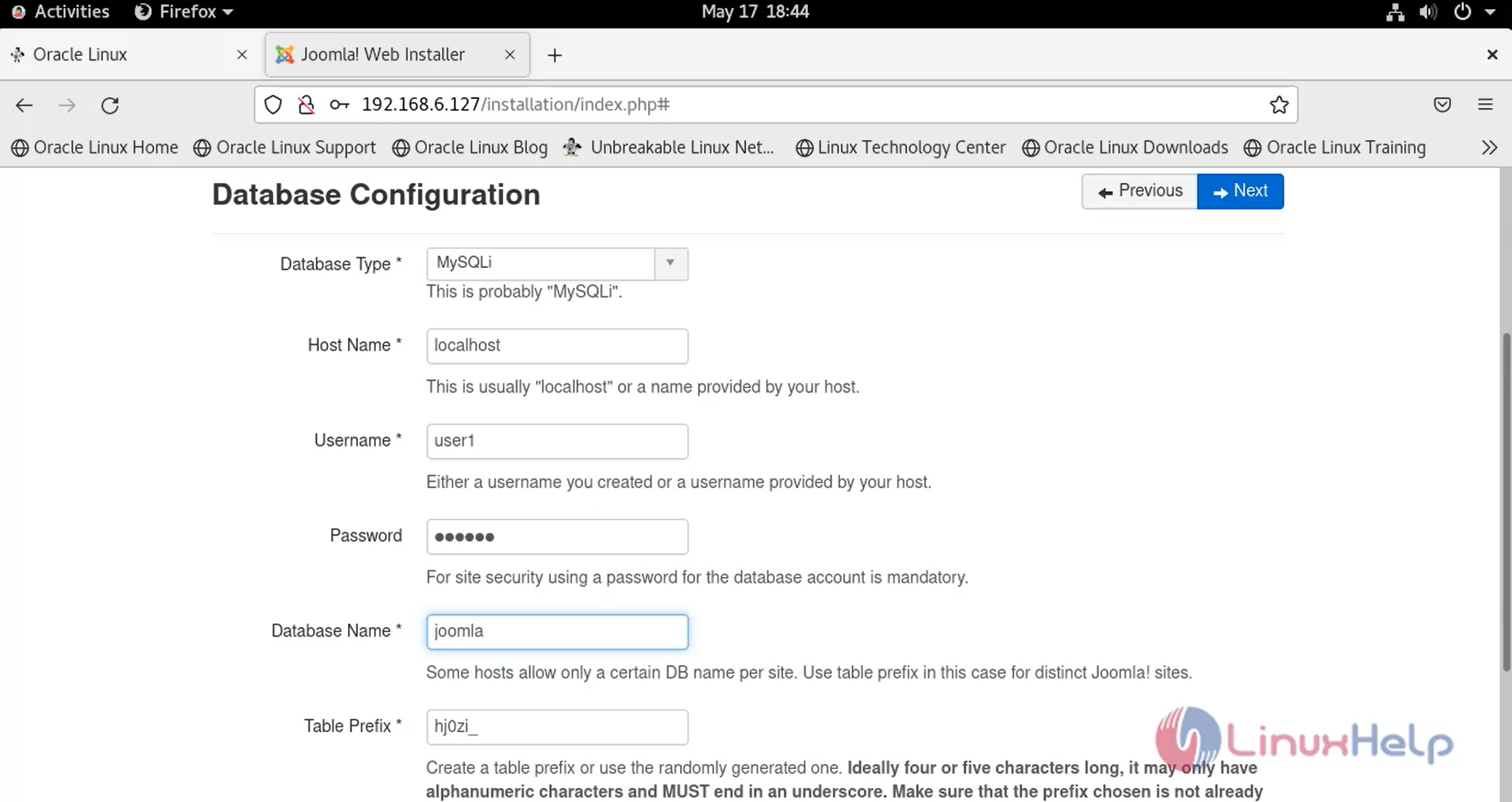Open Unbreakable Linux Network bookmark

pyautogui.click(x=669, y=148)
